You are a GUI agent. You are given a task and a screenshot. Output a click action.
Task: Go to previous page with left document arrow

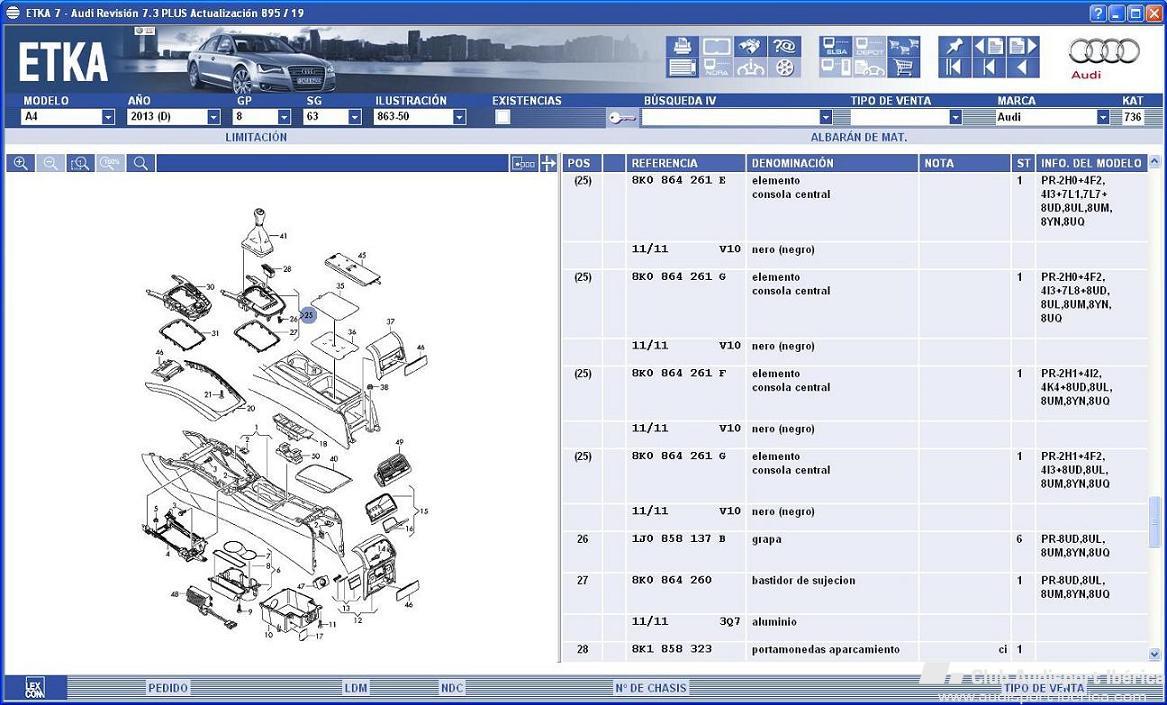988,46
